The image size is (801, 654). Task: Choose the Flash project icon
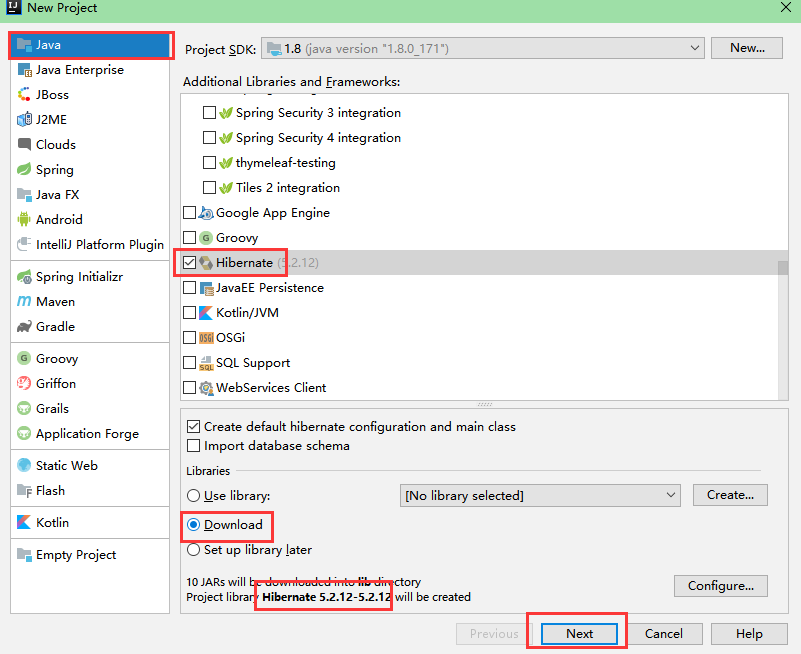click(x=24, y=490)
